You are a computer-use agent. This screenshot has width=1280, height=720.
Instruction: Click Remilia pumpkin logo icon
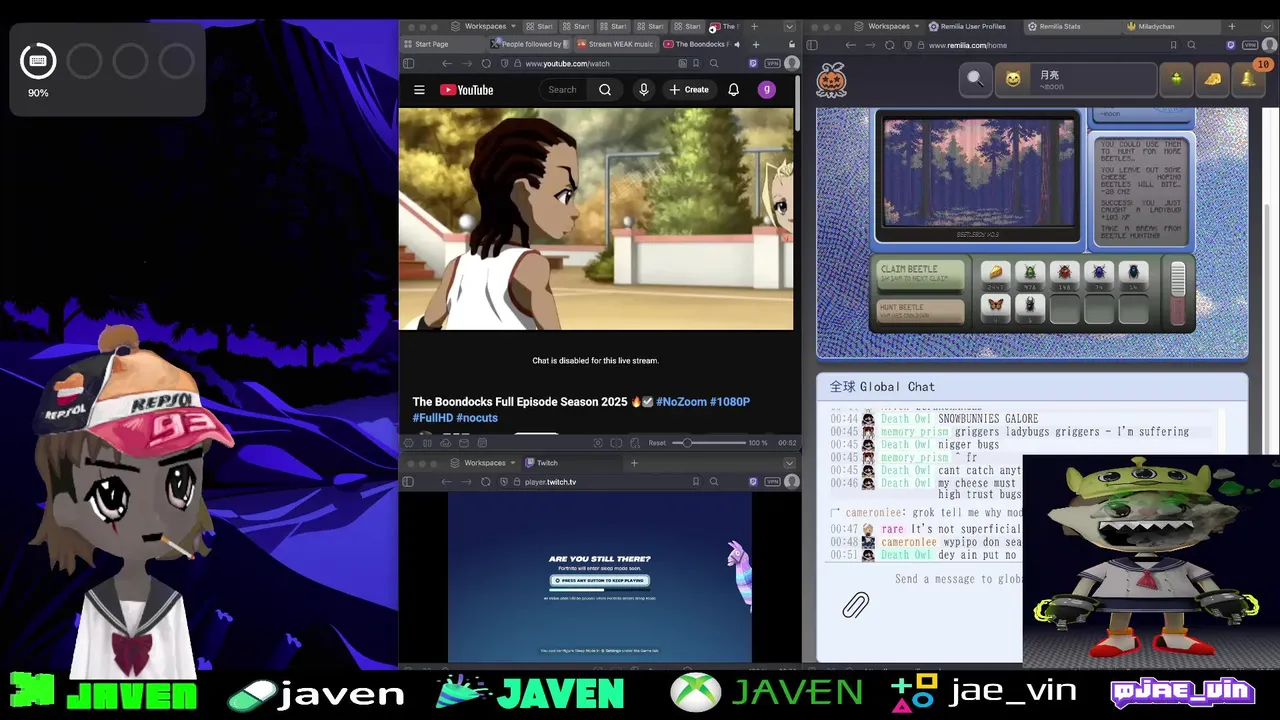[832, 79]
